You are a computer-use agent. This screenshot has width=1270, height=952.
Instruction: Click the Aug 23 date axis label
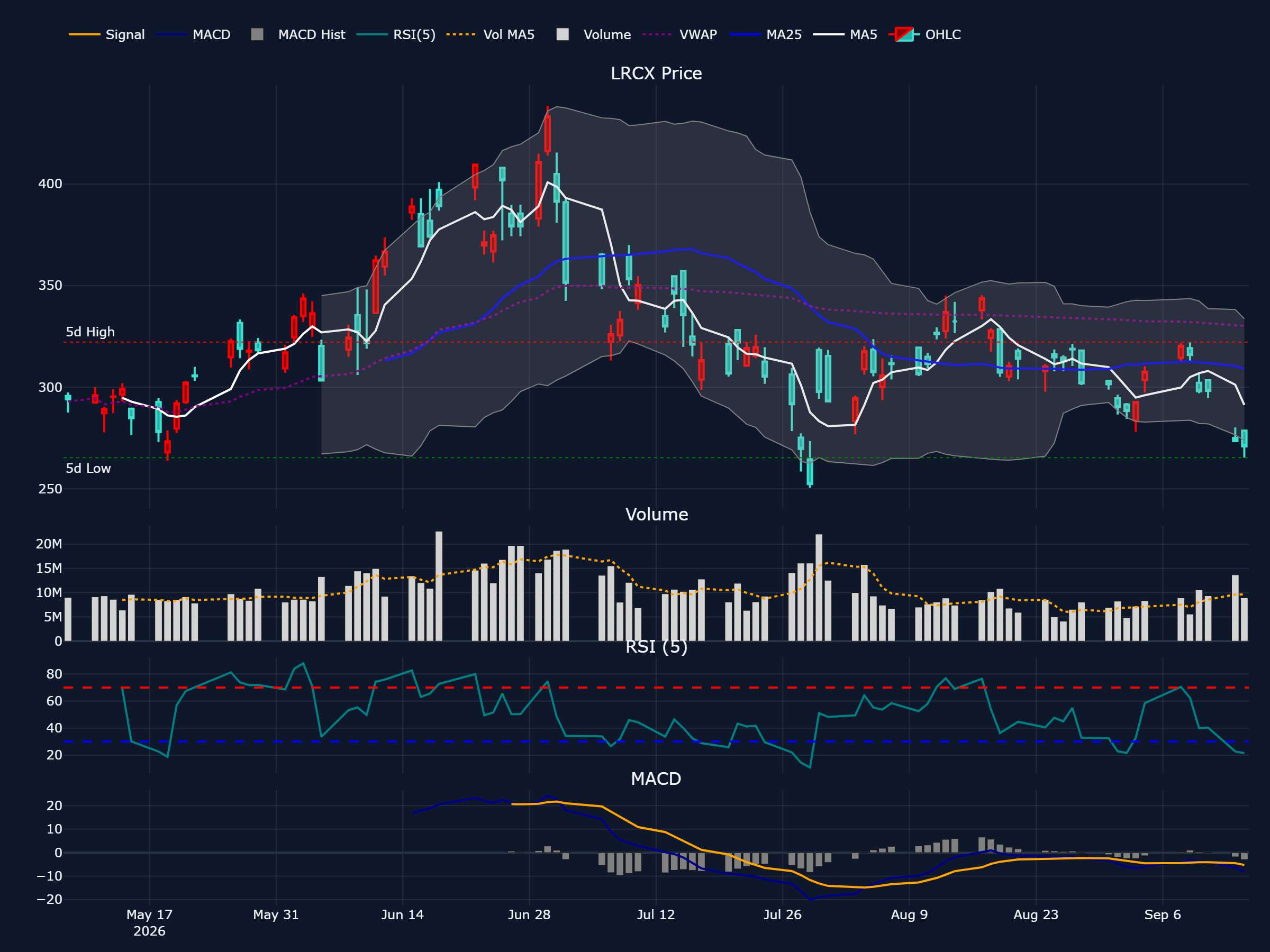(x=1036, y=914)
